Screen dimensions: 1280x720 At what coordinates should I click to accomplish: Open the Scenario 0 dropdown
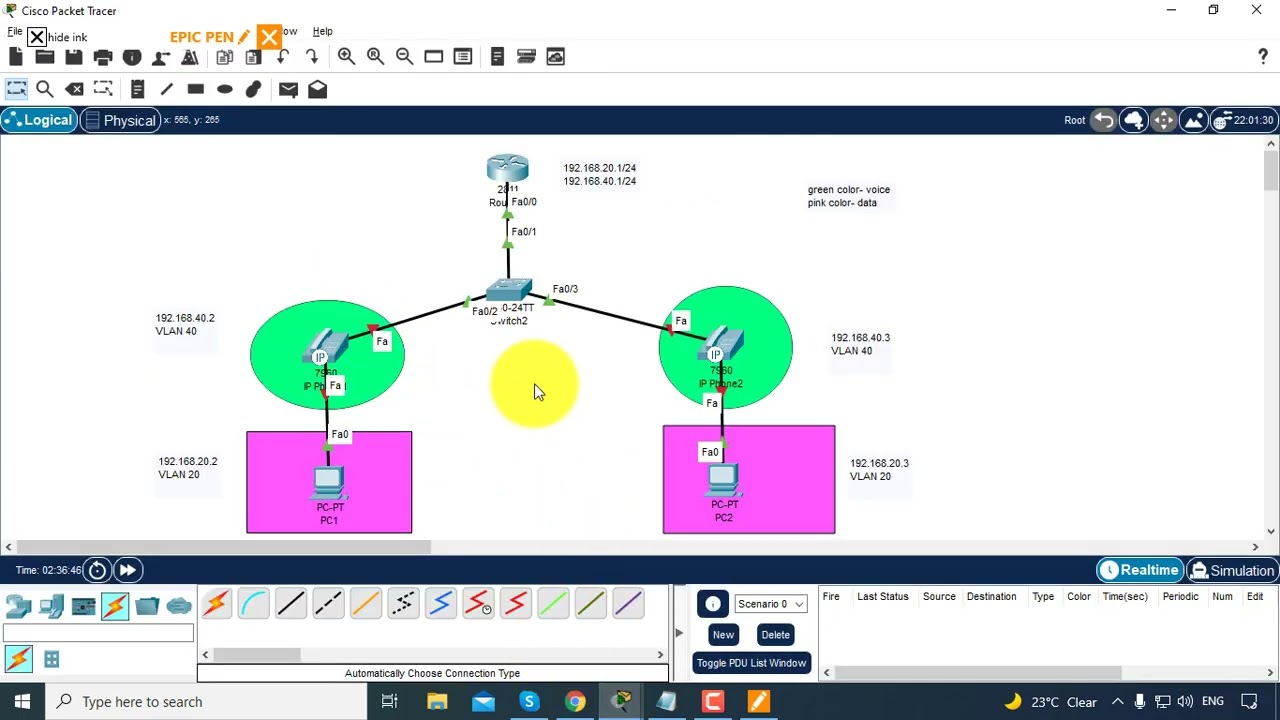[770, 604]
